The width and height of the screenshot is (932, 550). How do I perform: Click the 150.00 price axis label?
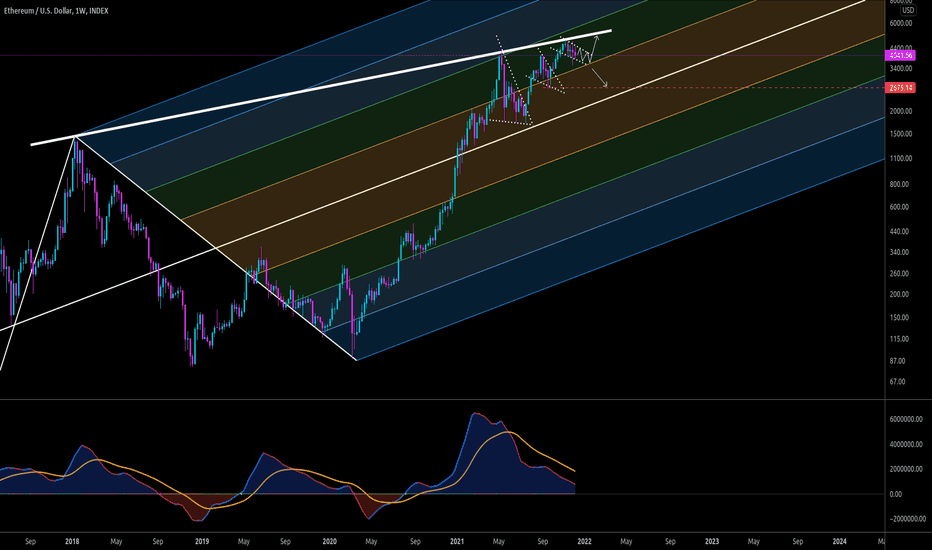point(899,318)
